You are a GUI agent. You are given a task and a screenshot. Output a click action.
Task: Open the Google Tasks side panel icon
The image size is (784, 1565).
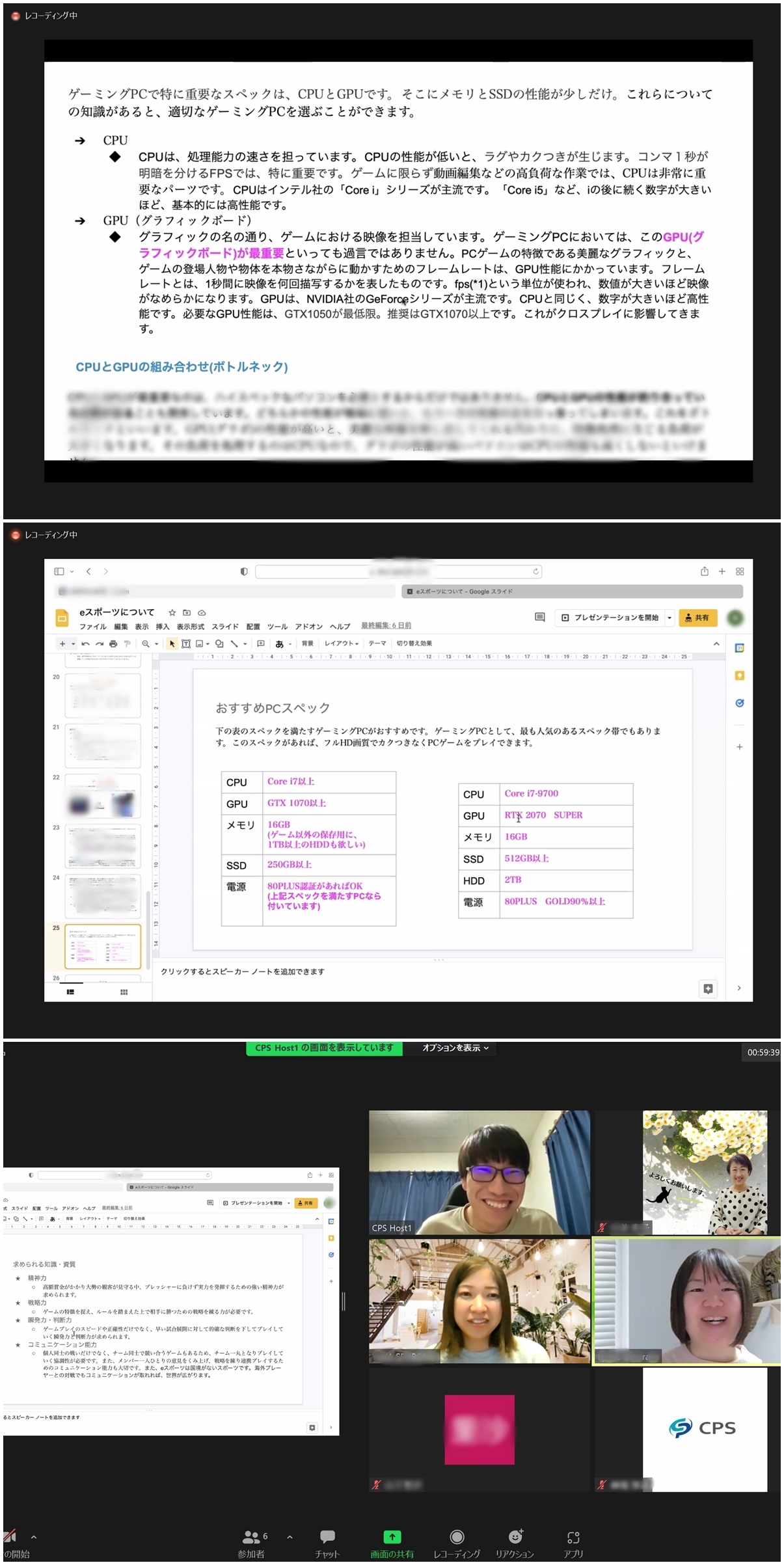tap(739, 703)
